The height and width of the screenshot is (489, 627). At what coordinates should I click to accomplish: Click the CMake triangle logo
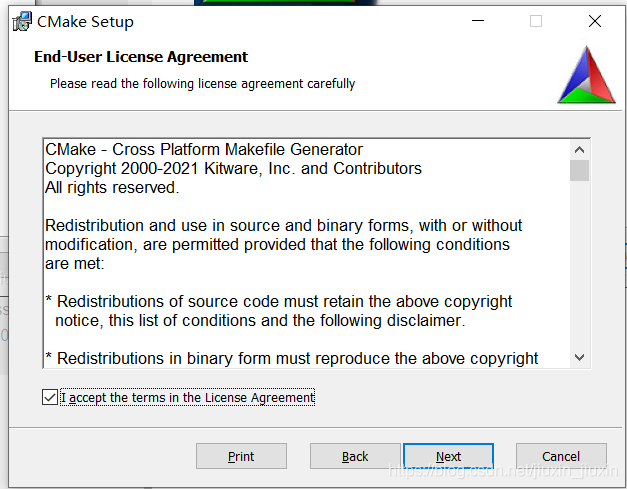pyautogui.click(x=587, y=75)
